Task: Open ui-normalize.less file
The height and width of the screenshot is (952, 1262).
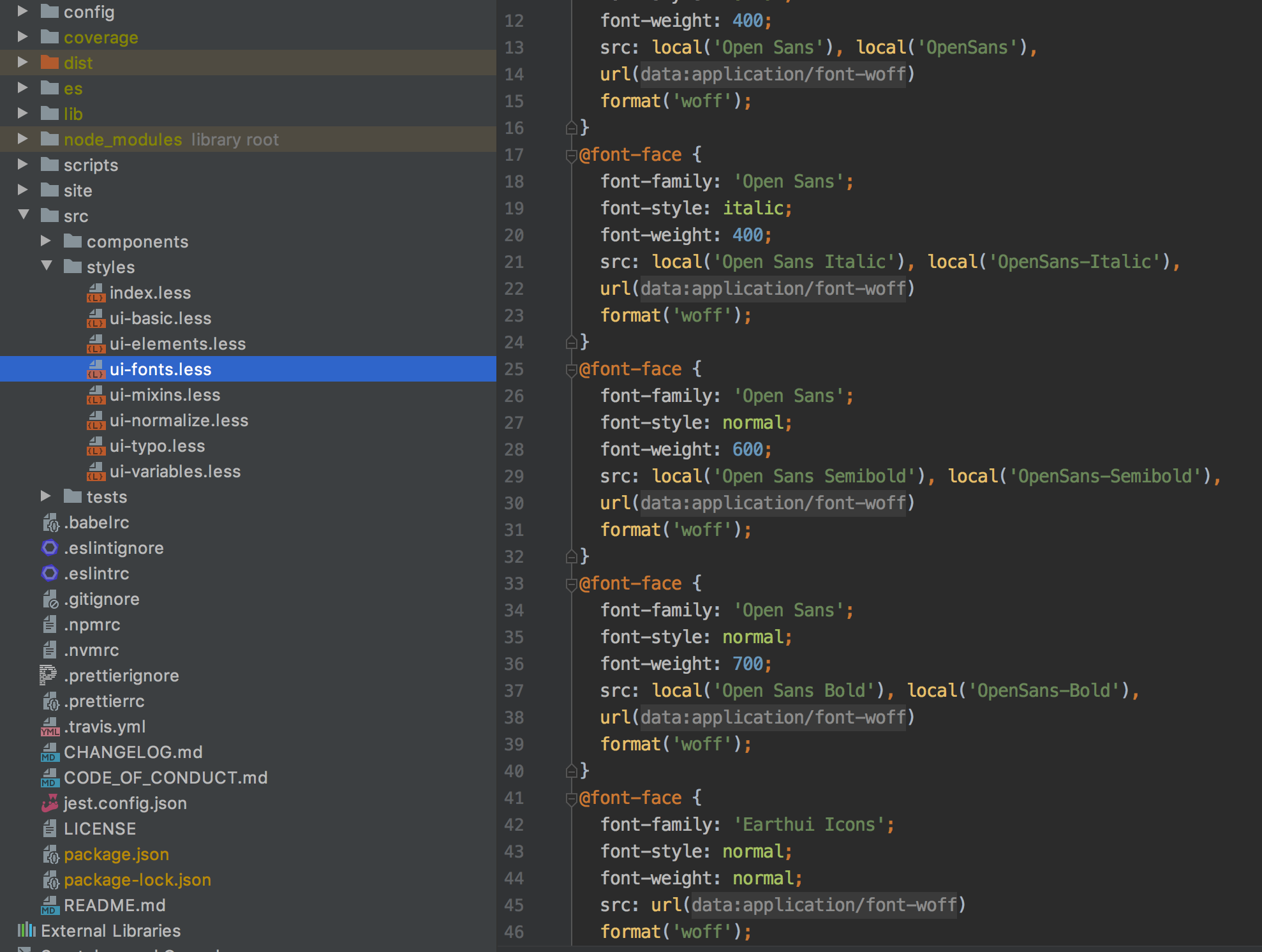Action: click(x=179, y=420)
